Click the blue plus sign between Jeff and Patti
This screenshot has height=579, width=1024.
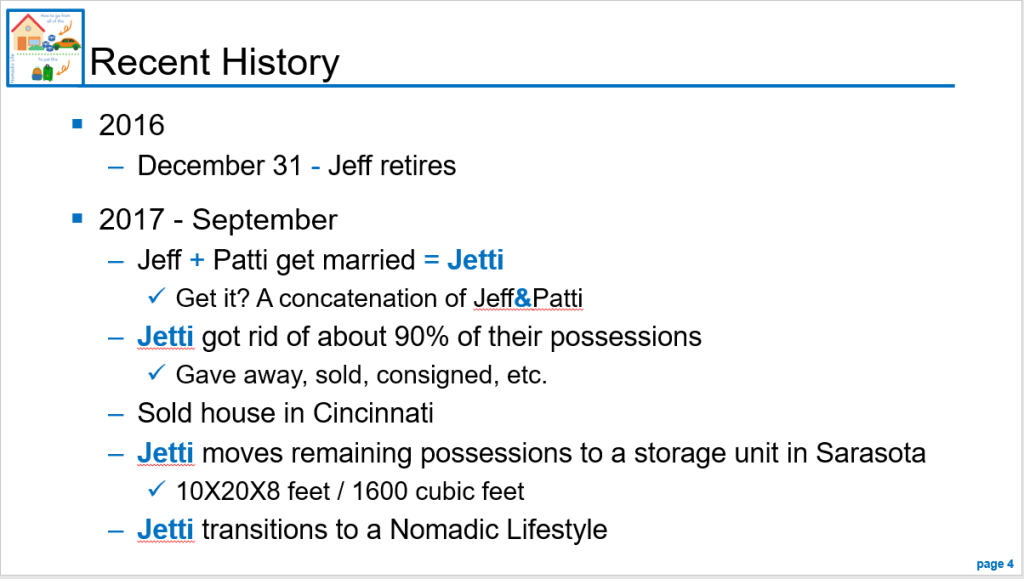point(196,260)
